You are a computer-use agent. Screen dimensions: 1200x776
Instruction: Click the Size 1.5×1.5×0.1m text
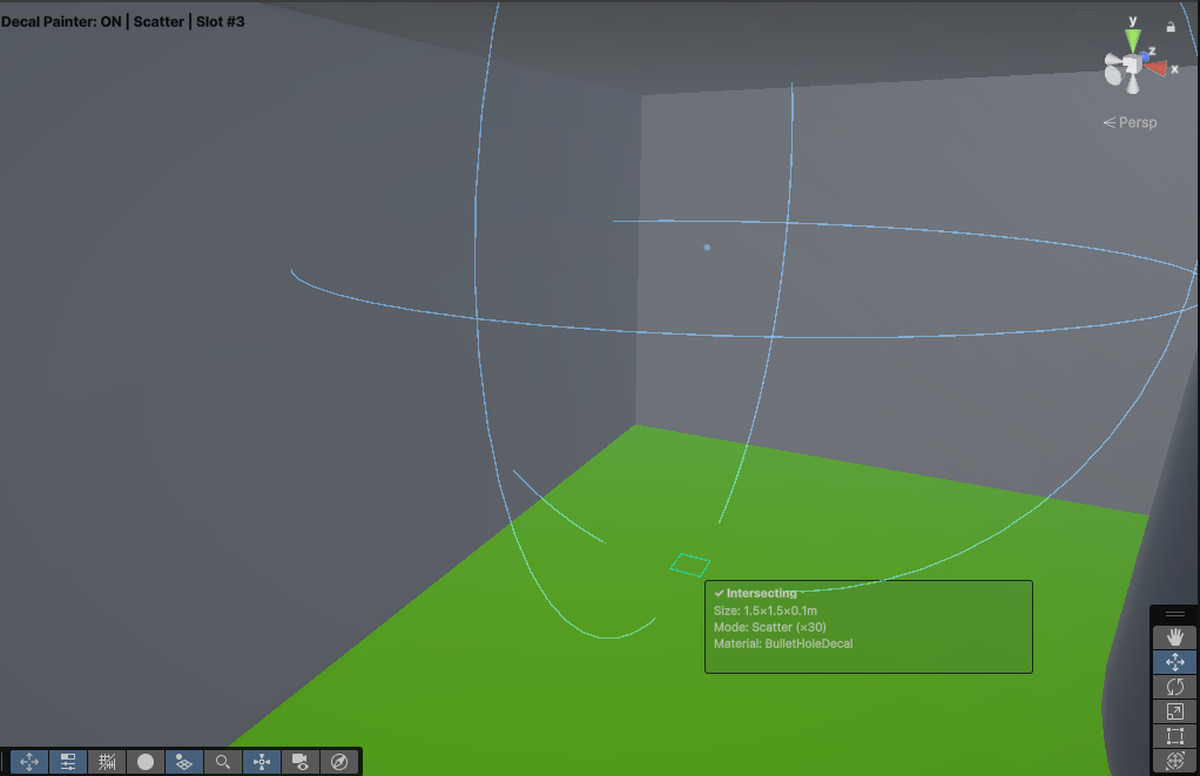765,610
